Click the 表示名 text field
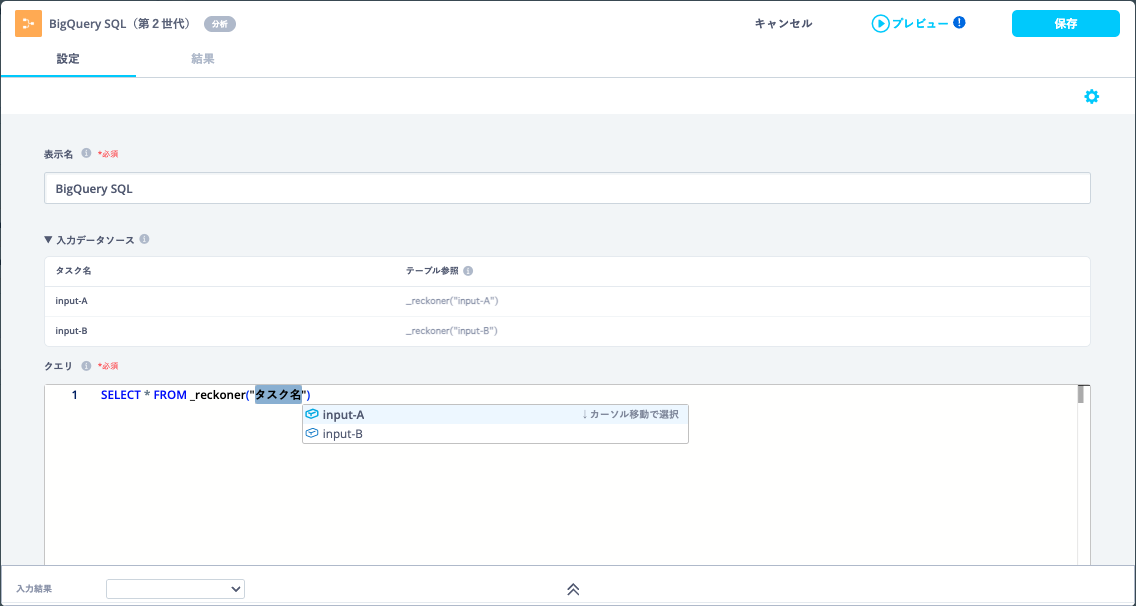 (x=567, y=188)
